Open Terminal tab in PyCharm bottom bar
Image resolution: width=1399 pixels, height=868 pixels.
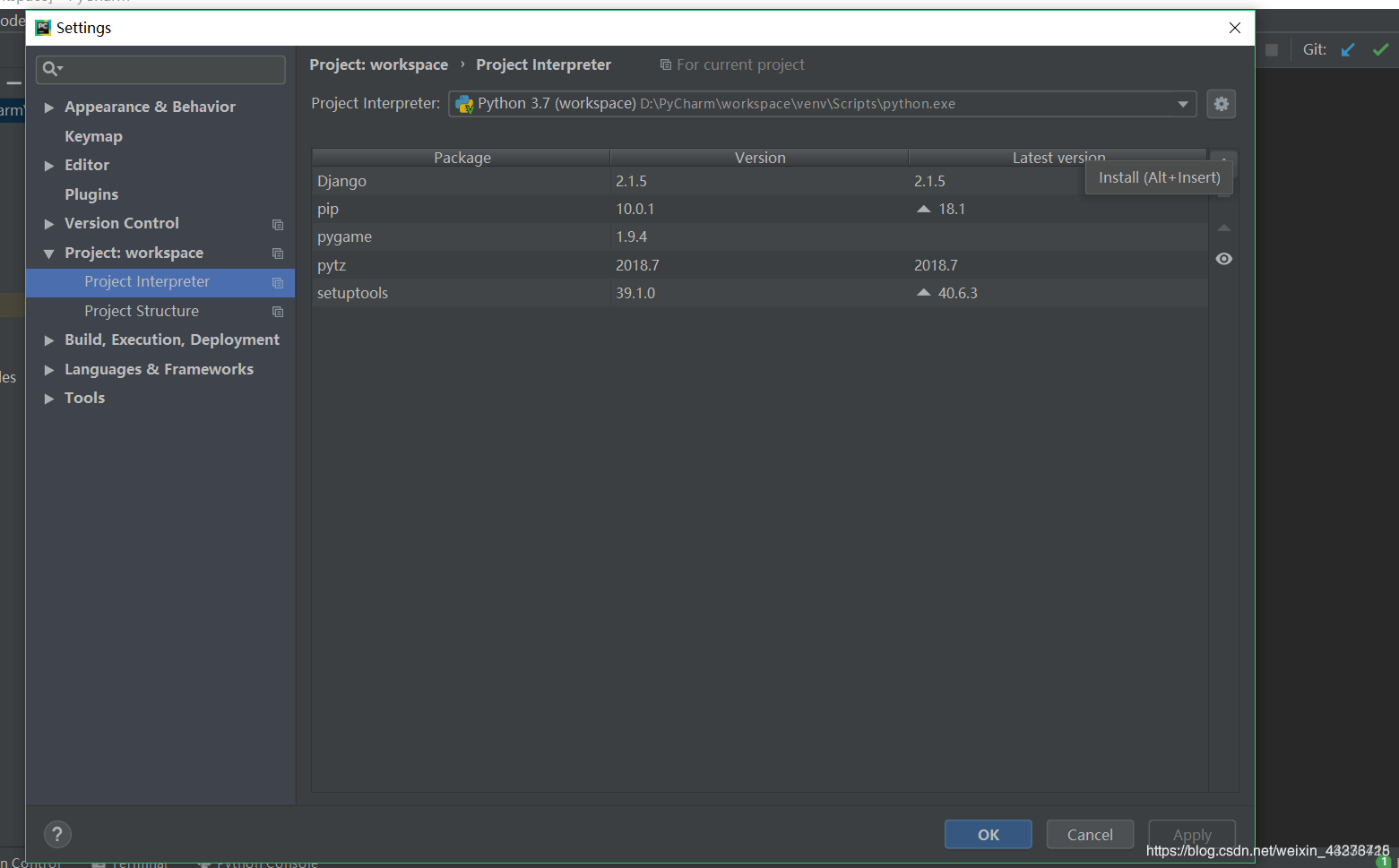(x=130, y=863)
